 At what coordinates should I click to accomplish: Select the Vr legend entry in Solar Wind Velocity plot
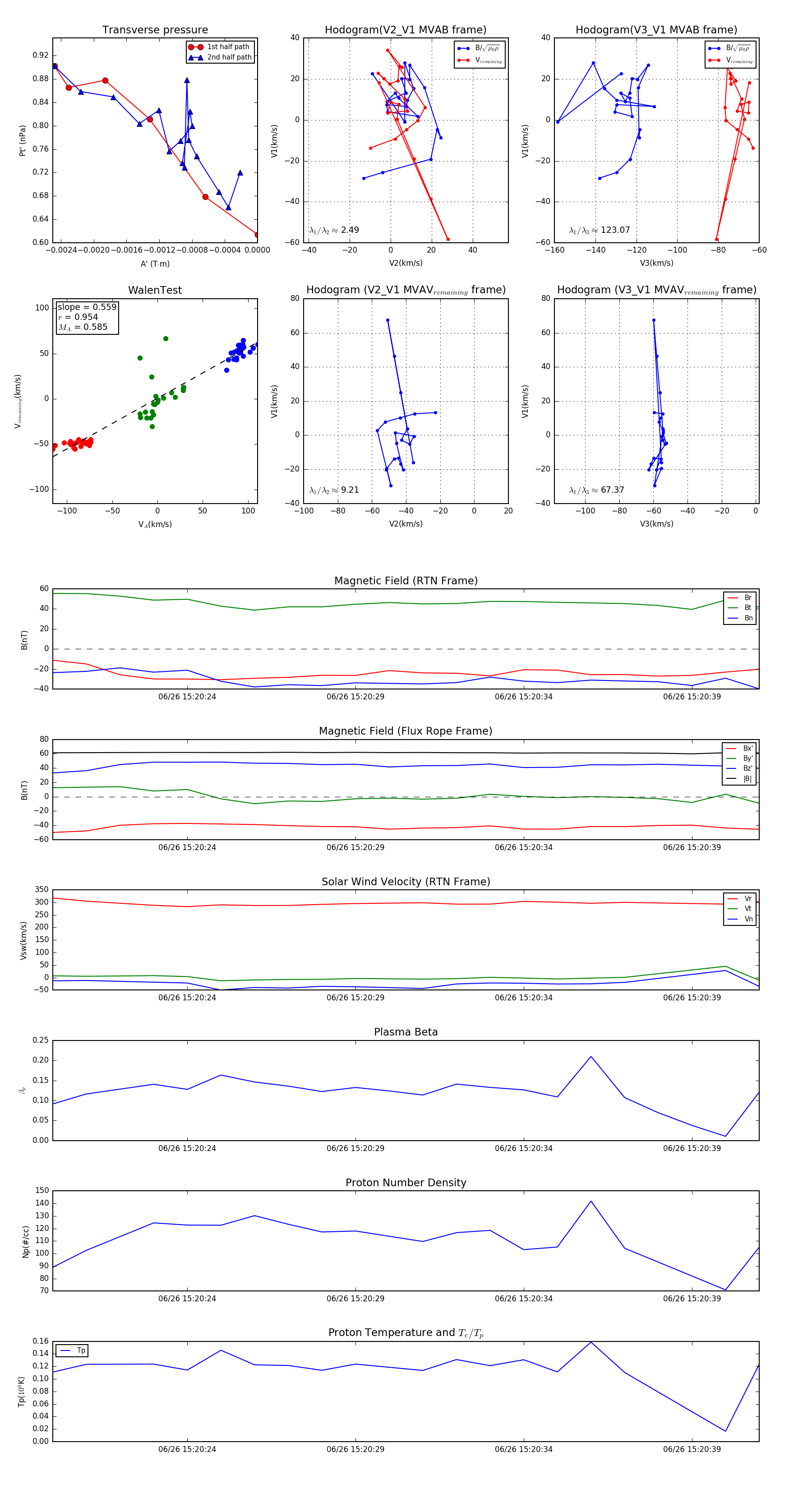pyautogui.click(x=740, y=899)
